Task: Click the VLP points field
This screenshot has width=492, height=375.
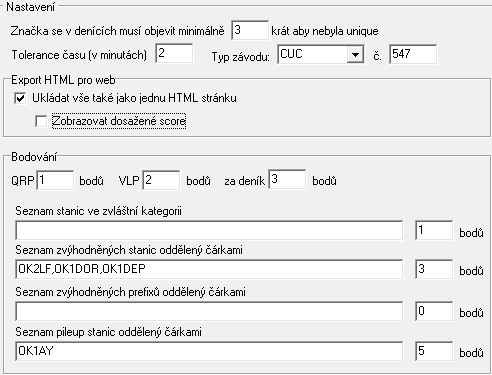Action: click(161, 180)
